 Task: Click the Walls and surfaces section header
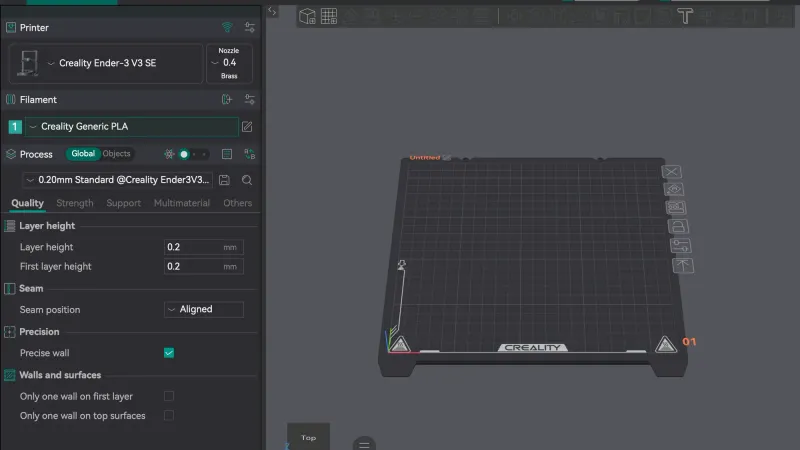click(x=60, y=375)
